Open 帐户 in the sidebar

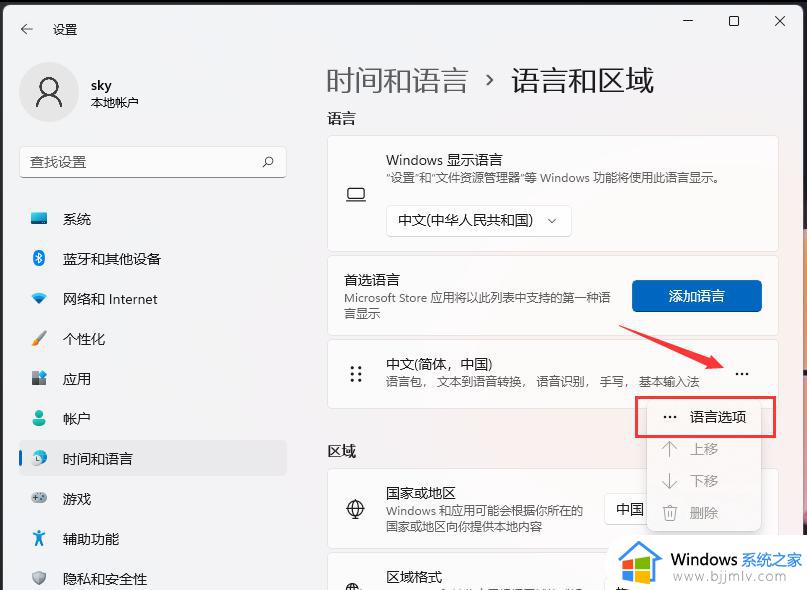tap(153, 418)
